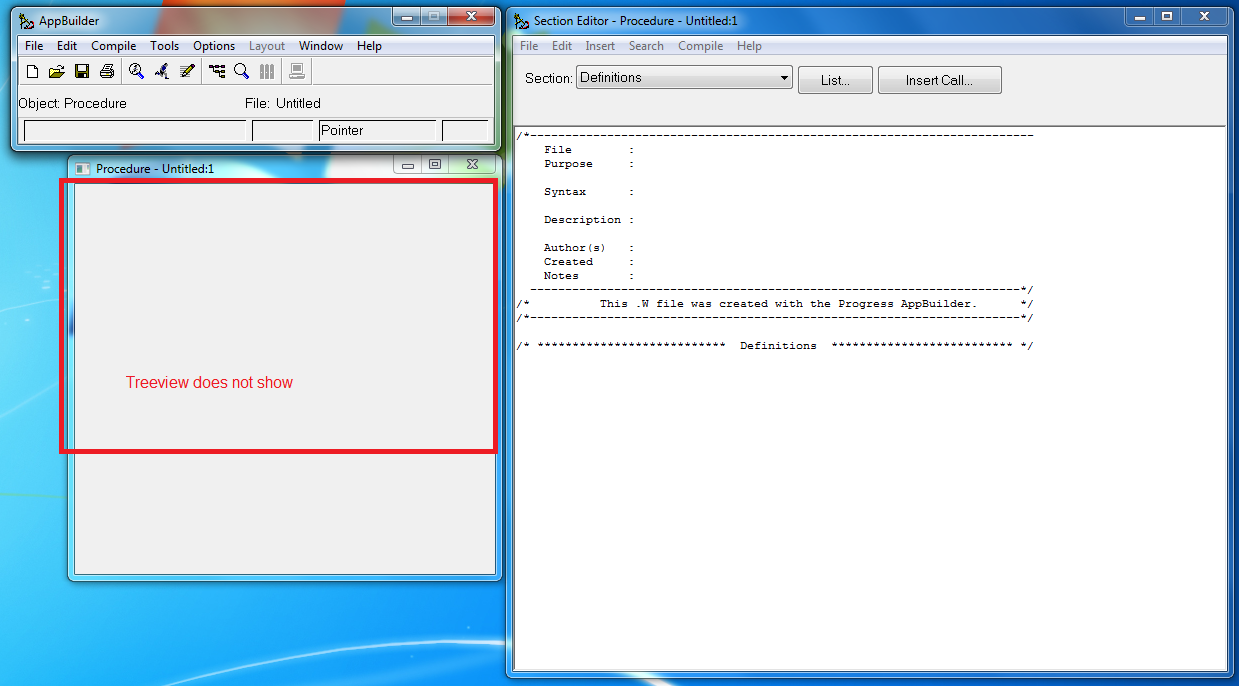Open the Section Editor File menu
The height and width of the screenshot is (686, 1239).
tap(529, 46)
